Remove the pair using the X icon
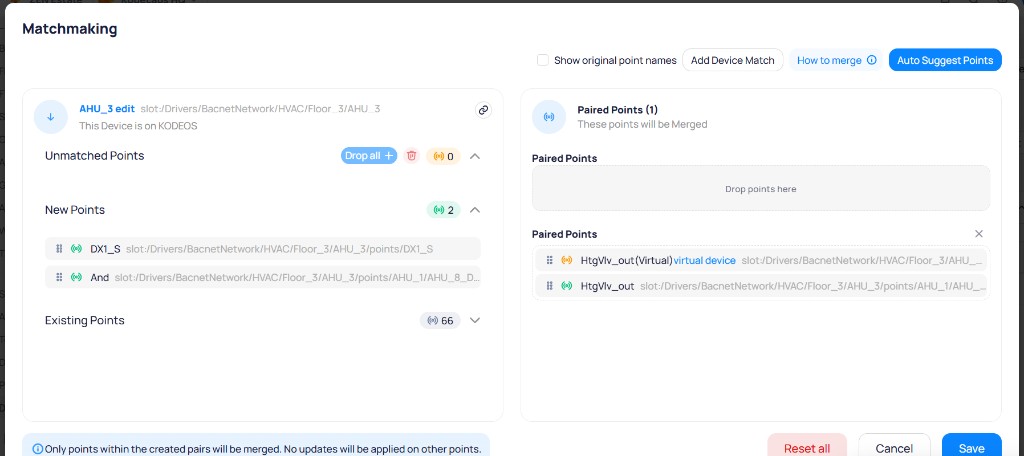This screenshot has height=456, width=1024. (x=979, y=234)
